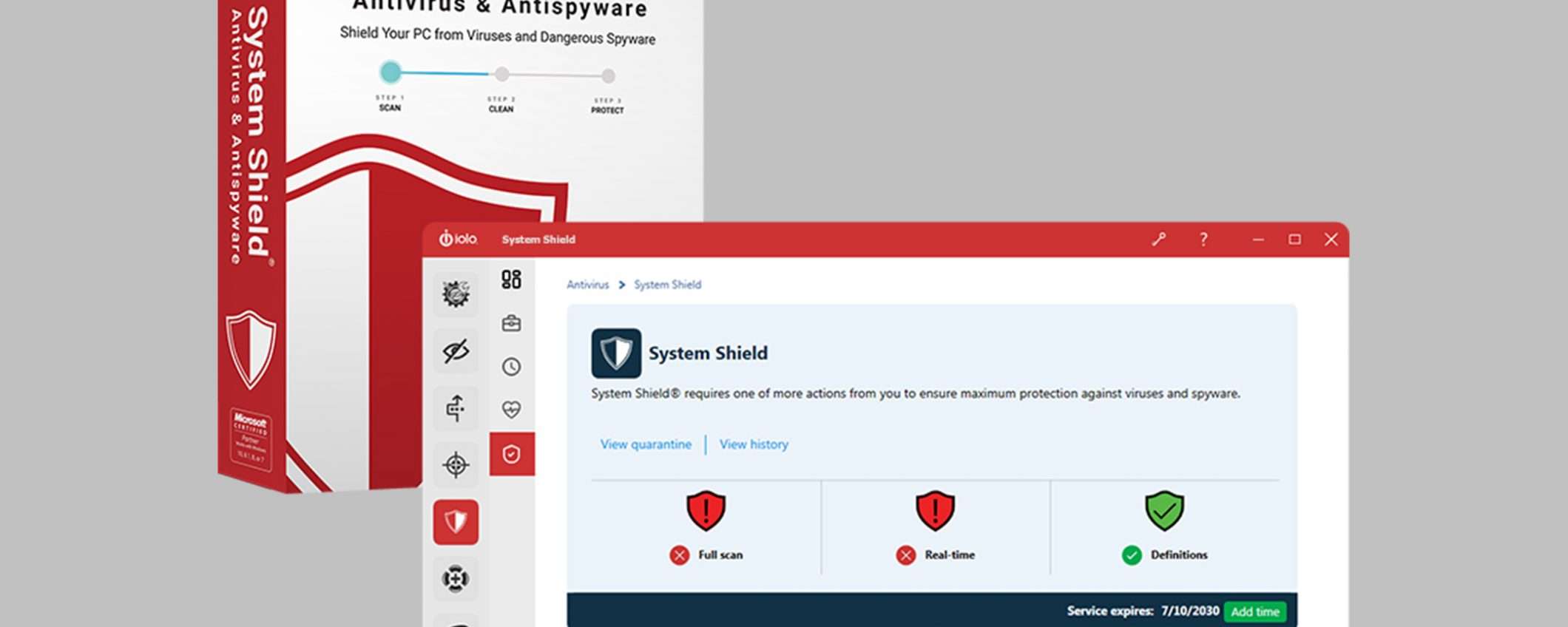
Task: Select the red System Shield check icon
Action: click(512, 454)
